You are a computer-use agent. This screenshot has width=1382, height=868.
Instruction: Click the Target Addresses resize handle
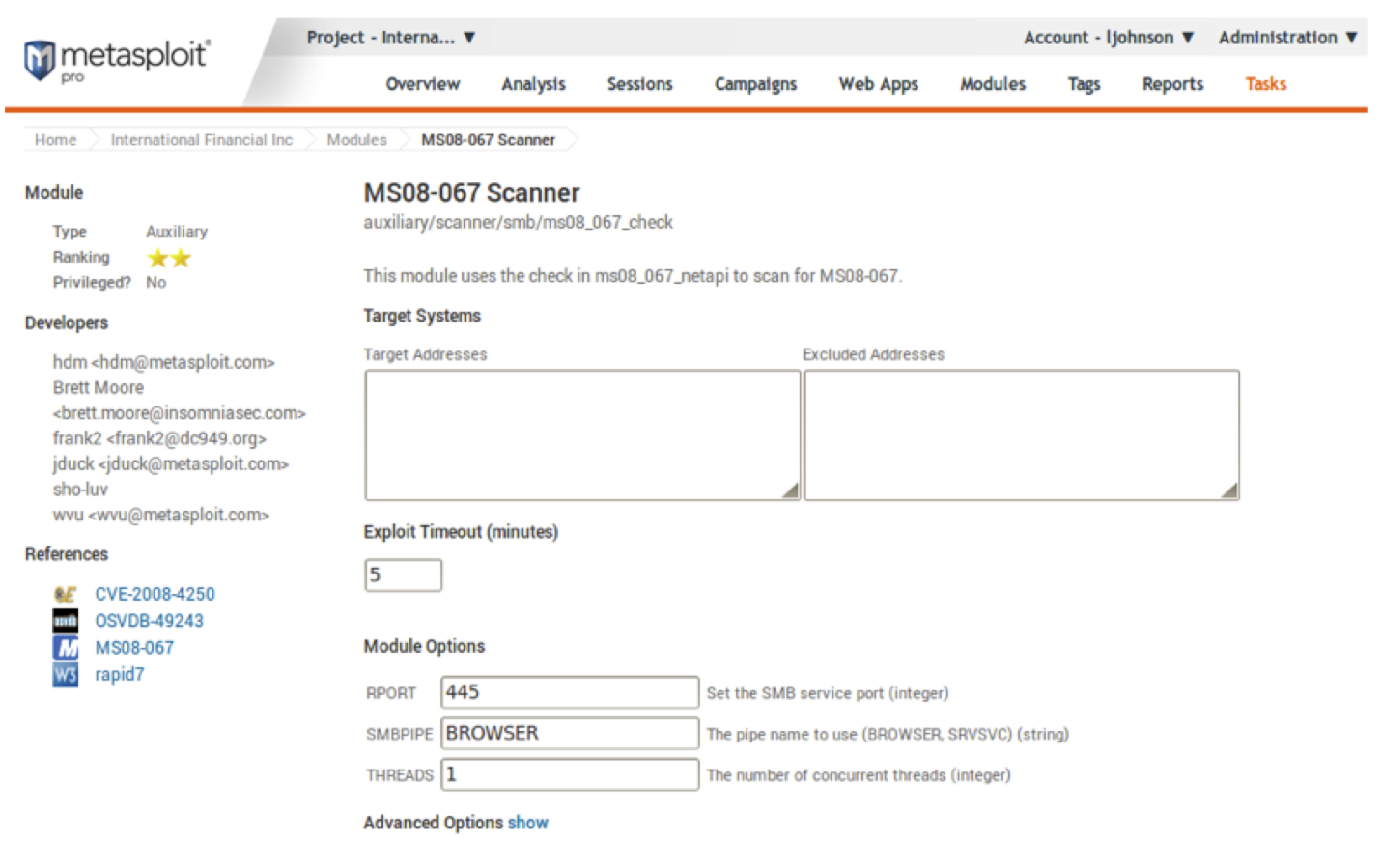tap(791, 490)
